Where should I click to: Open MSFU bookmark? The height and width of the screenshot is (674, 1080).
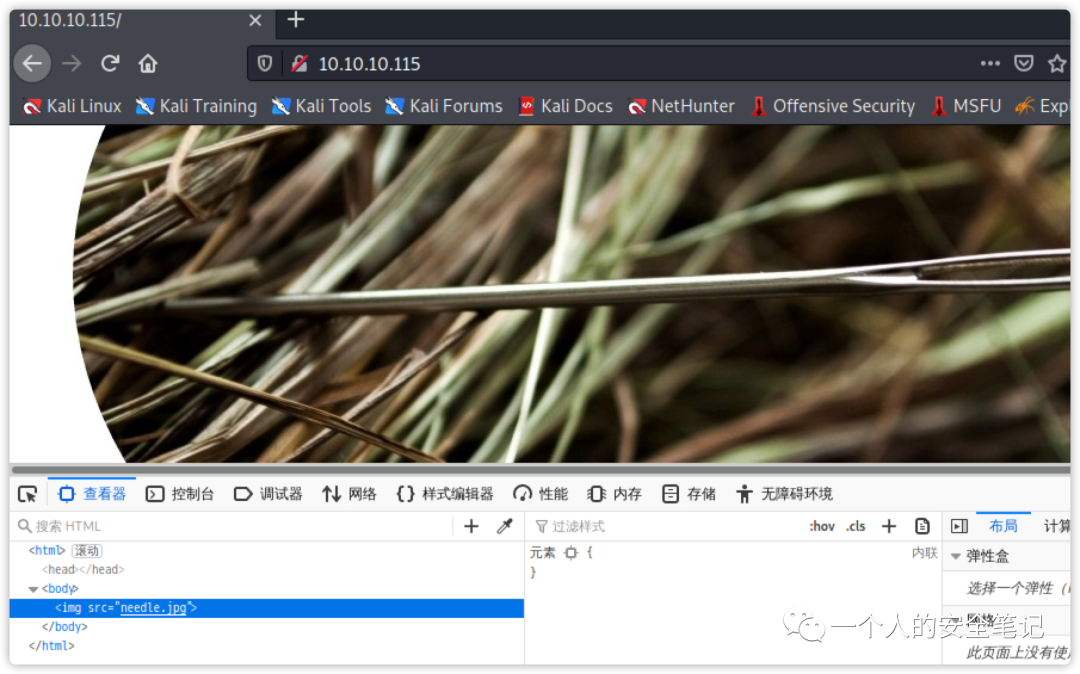point(966,106)
